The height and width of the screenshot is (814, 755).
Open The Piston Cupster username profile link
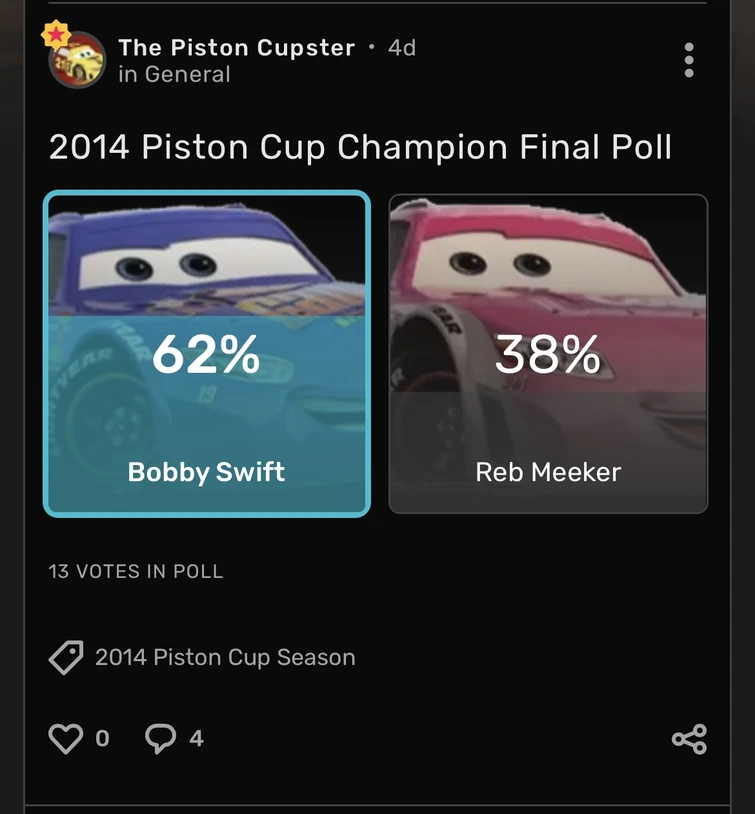[236, 48]
